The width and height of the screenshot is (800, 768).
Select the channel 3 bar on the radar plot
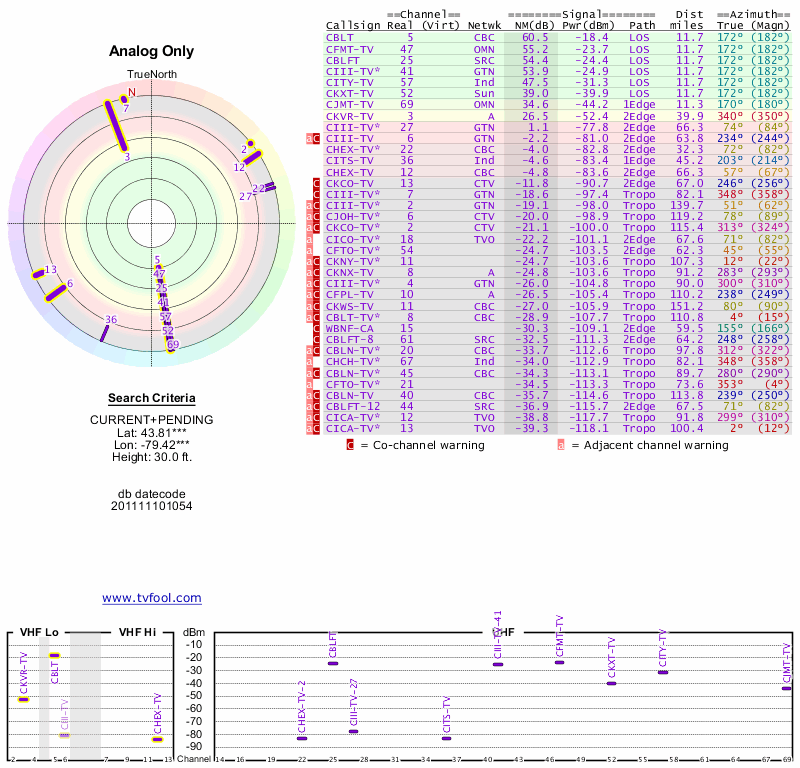(118, 126)
